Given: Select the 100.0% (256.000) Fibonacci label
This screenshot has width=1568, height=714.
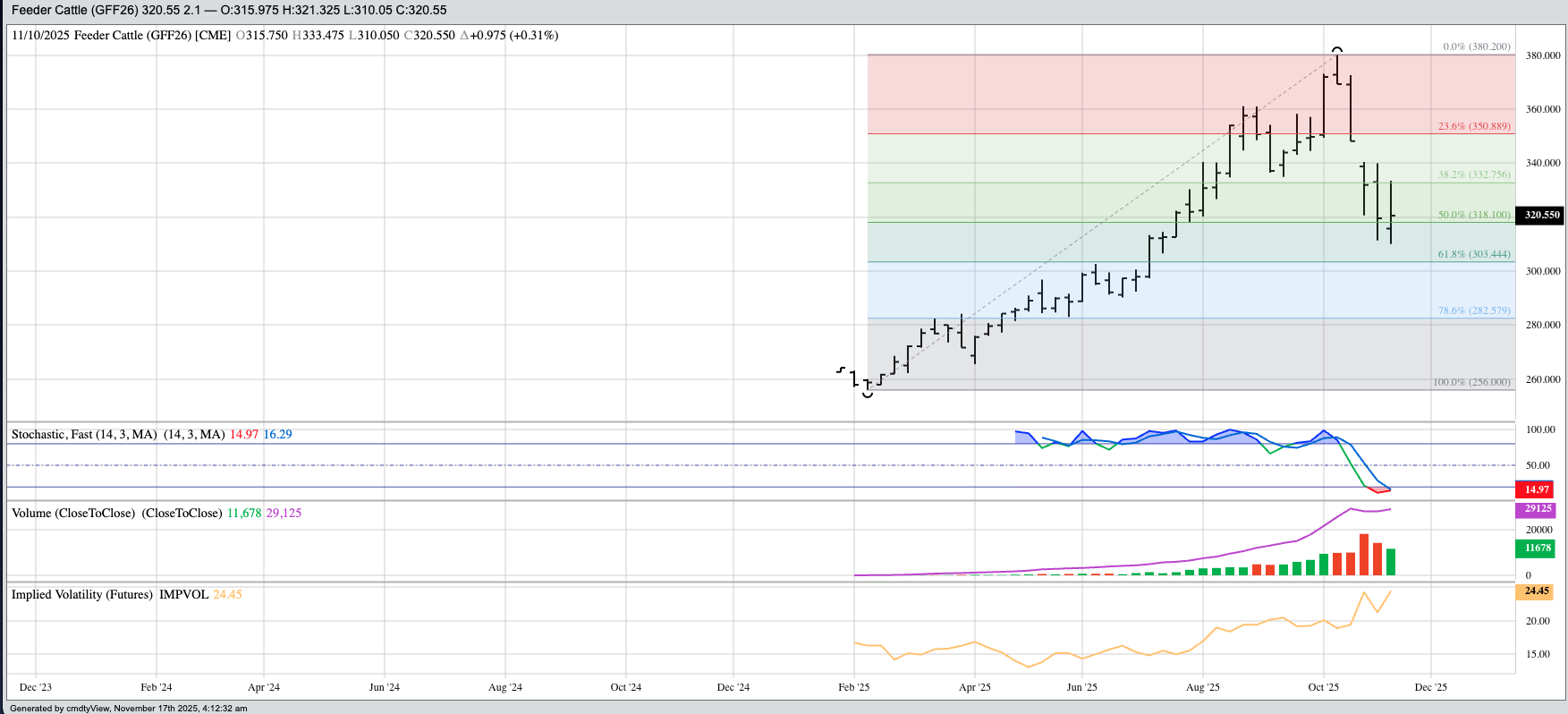Looking at the screenshot, I should click(x=1471, y=382).
